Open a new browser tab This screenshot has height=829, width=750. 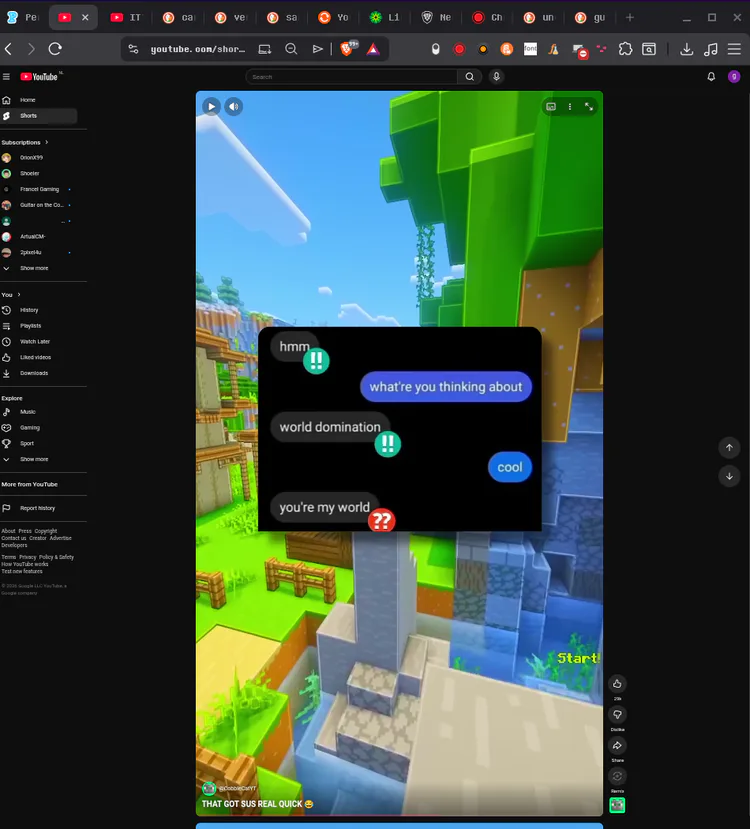point(629,17)
